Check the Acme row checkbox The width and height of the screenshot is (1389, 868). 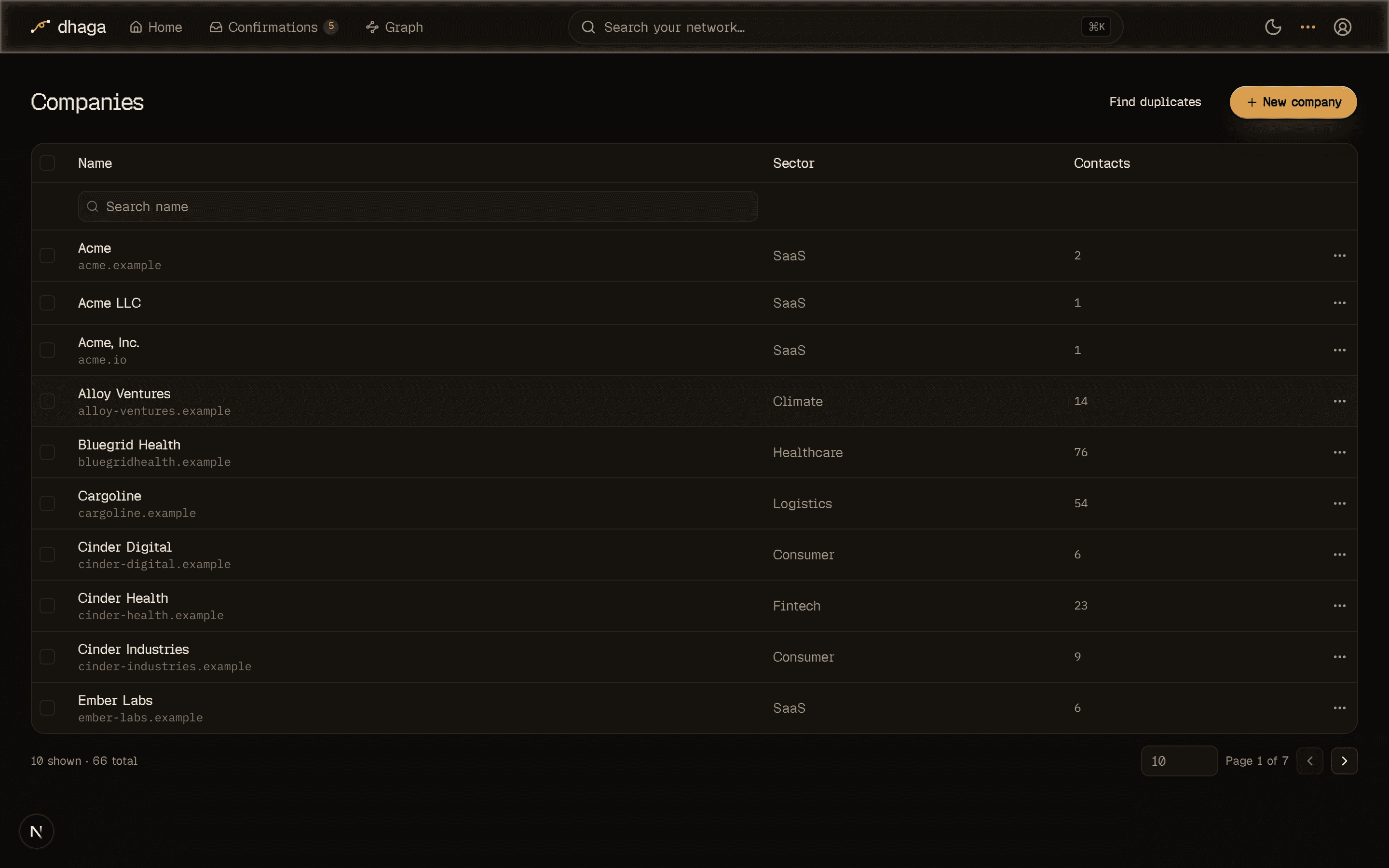(x=47, y=256)
